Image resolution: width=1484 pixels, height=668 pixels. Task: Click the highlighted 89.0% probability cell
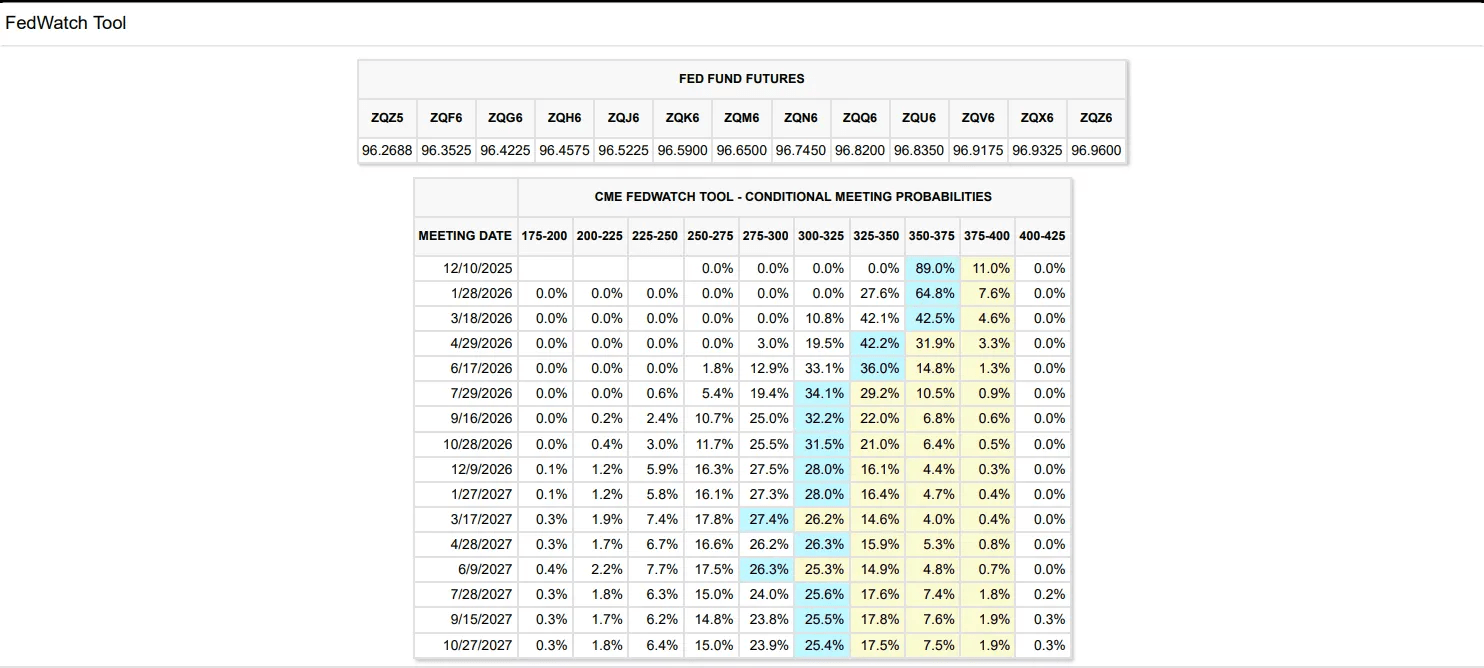932,268
